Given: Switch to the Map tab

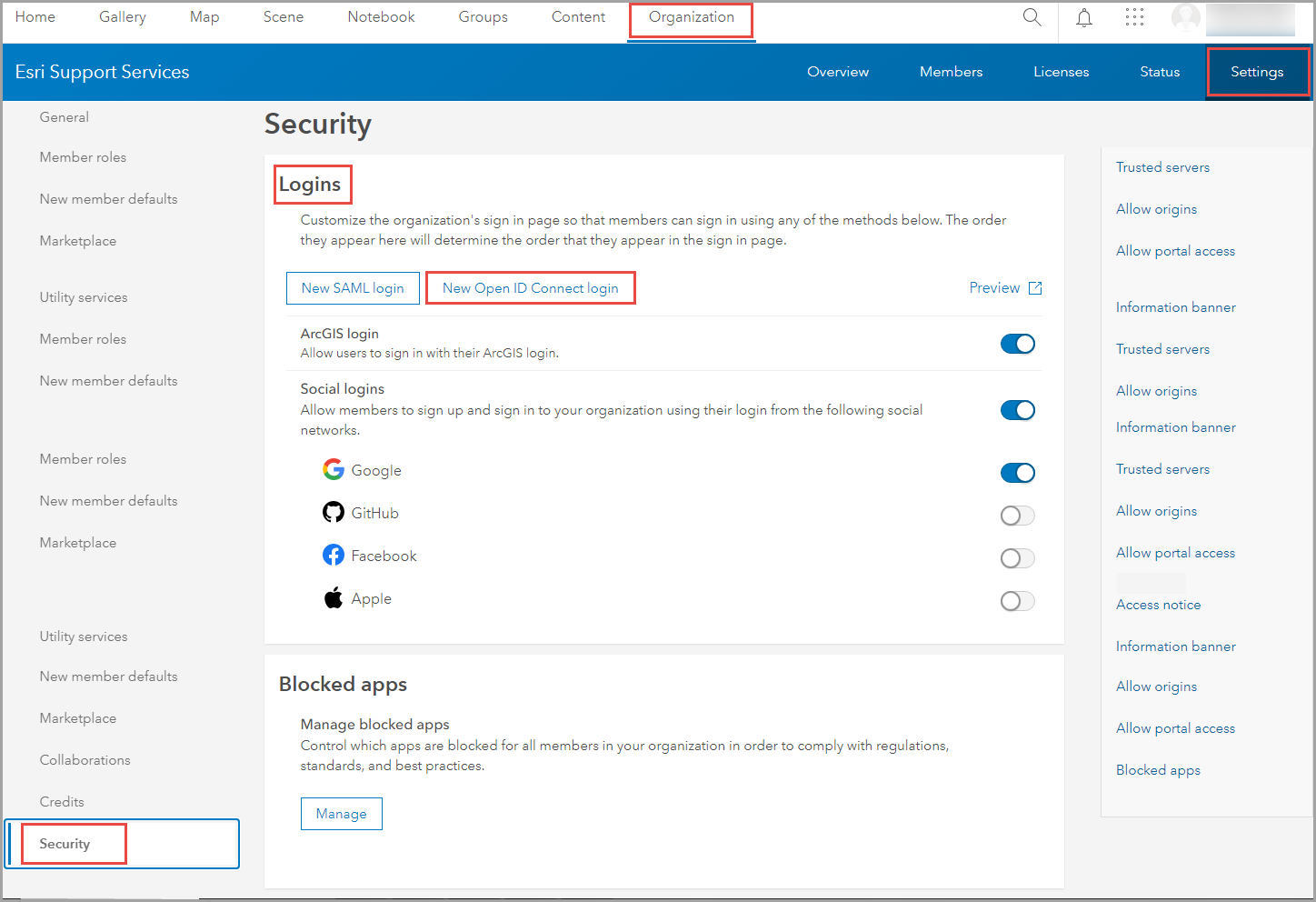Looking at the screenshot, I should coord(204,17).
